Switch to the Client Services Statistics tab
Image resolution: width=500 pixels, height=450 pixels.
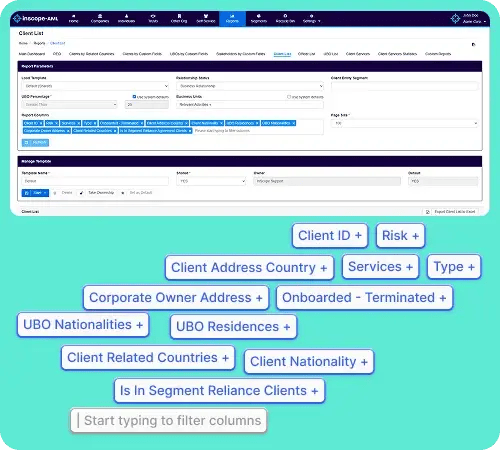[x=397, y=54]
